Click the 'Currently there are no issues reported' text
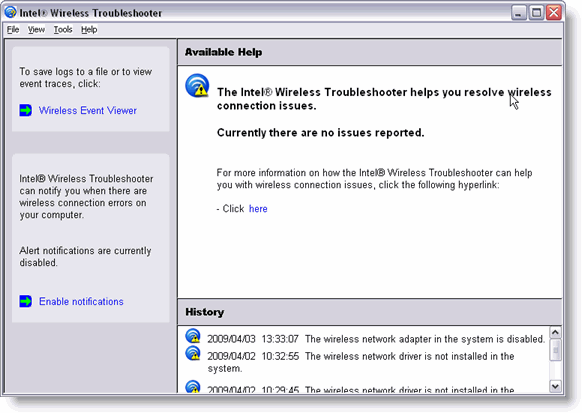Viewport: 582px width, 413px height. click(x=320, y=133)
